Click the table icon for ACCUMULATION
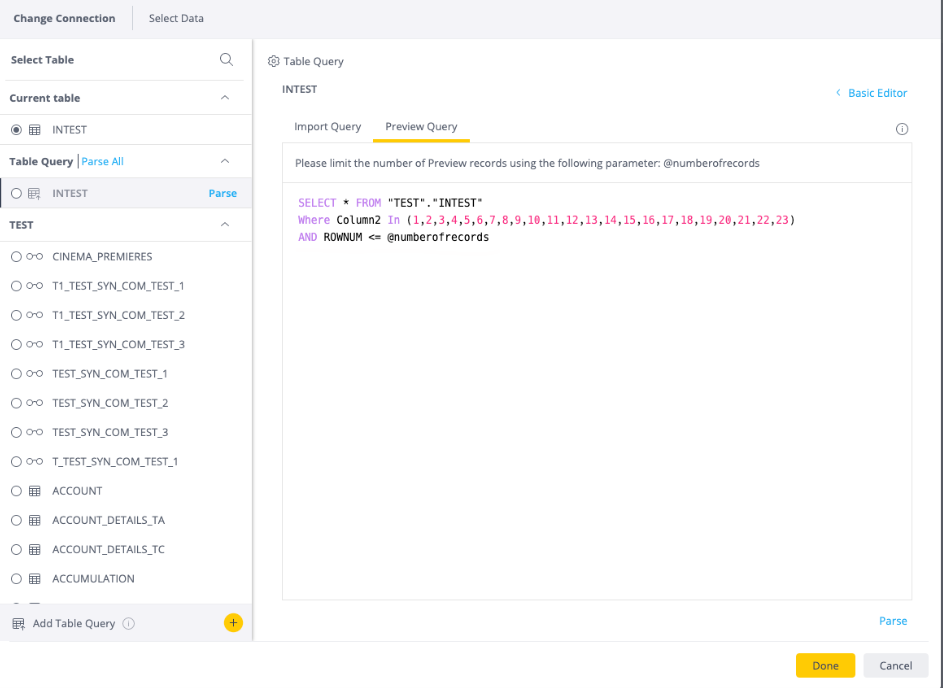Viewport: 943px width, 688px height. tap(35, 579)
